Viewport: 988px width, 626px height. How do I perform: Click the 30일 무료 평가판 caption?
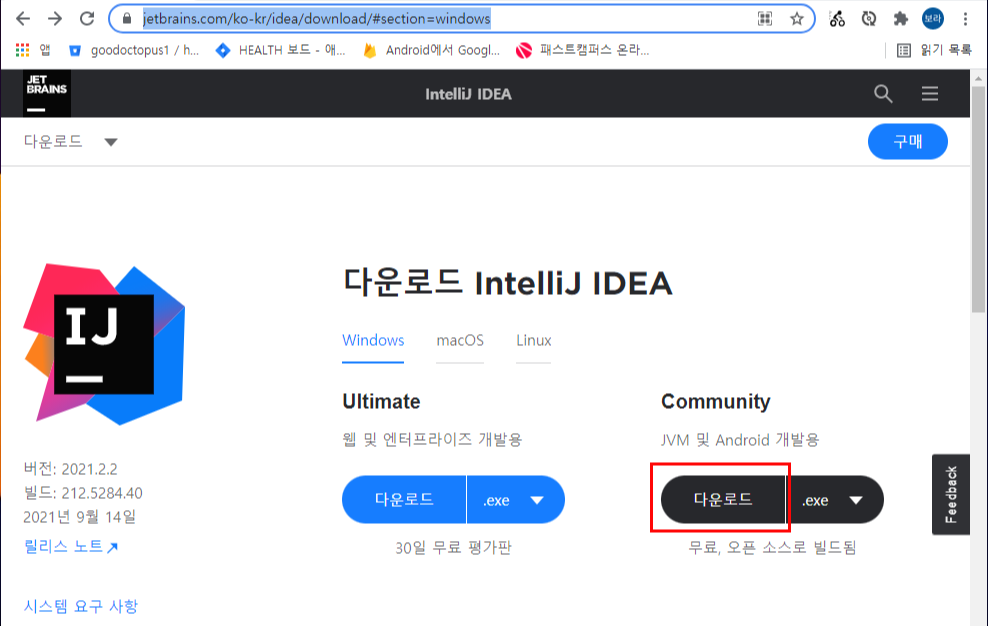click(x=454, y=548)
